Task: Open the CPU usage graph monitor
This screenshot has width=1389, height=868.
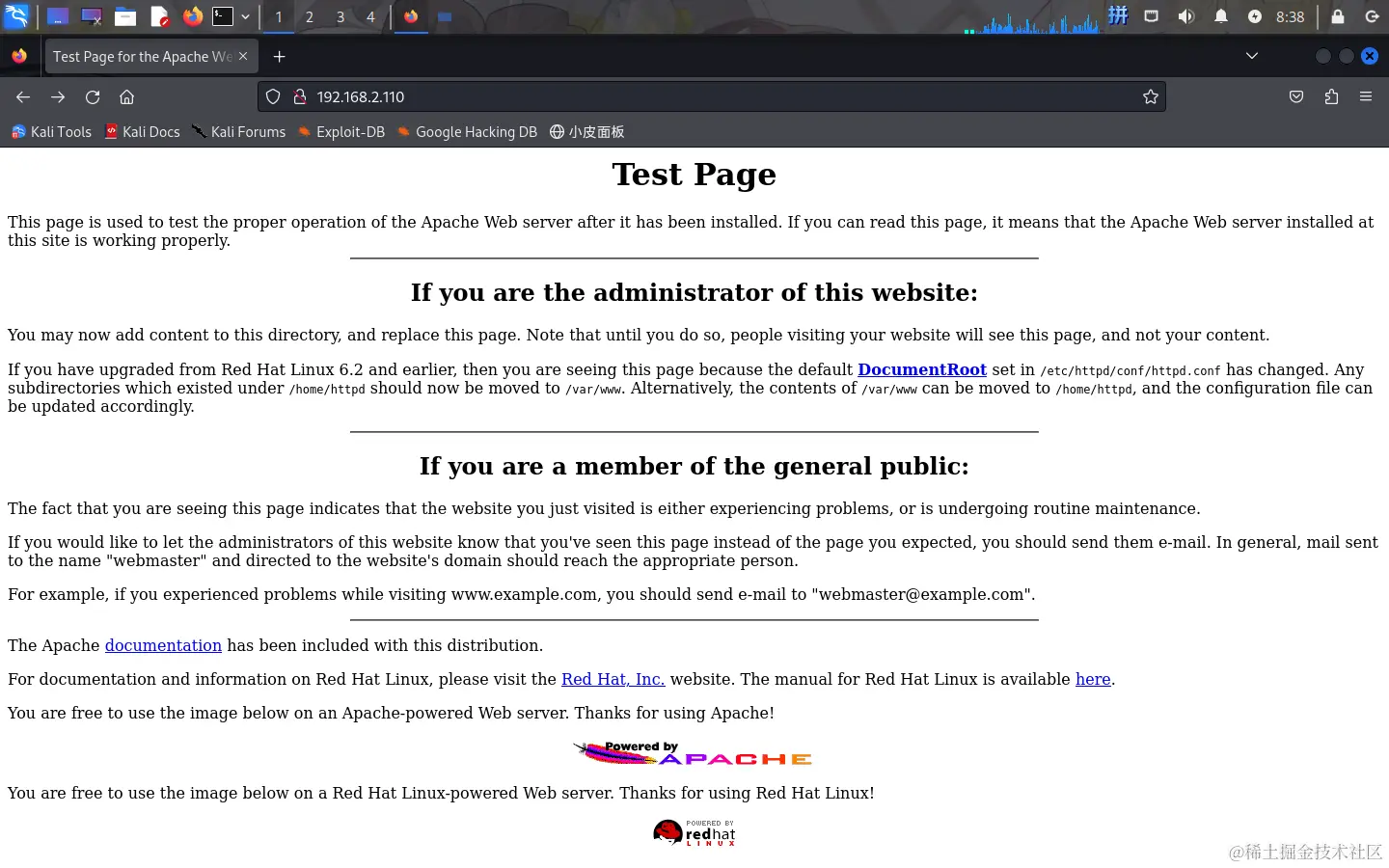Action: point(1032,21)
